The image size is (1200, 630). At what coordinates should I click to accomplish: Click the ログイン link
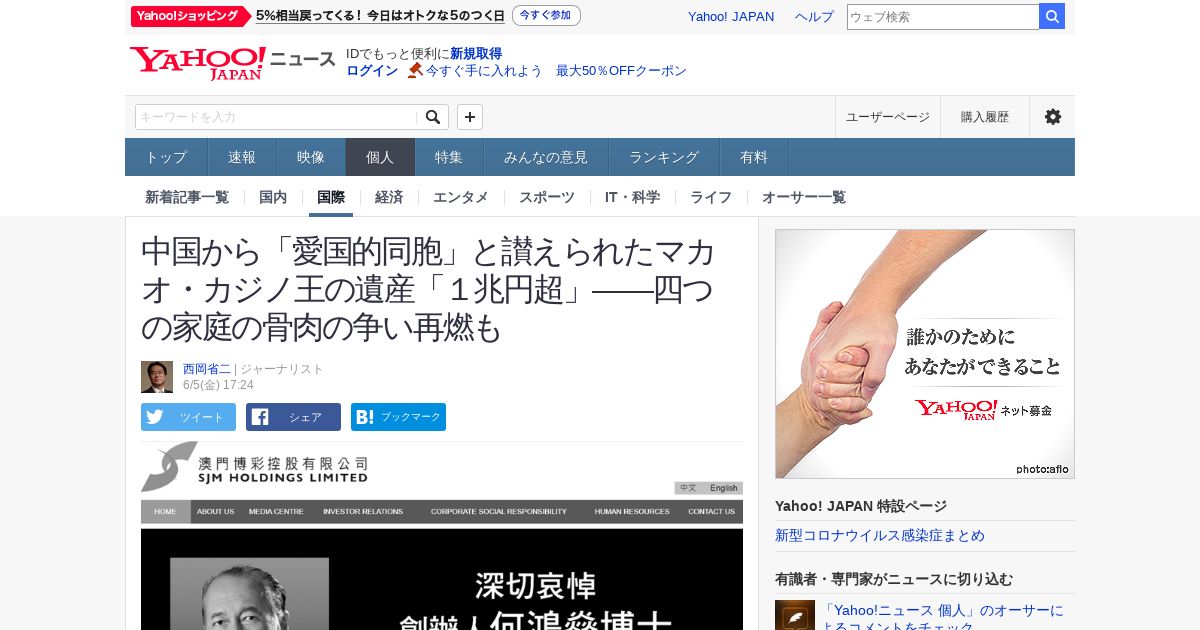372,71
